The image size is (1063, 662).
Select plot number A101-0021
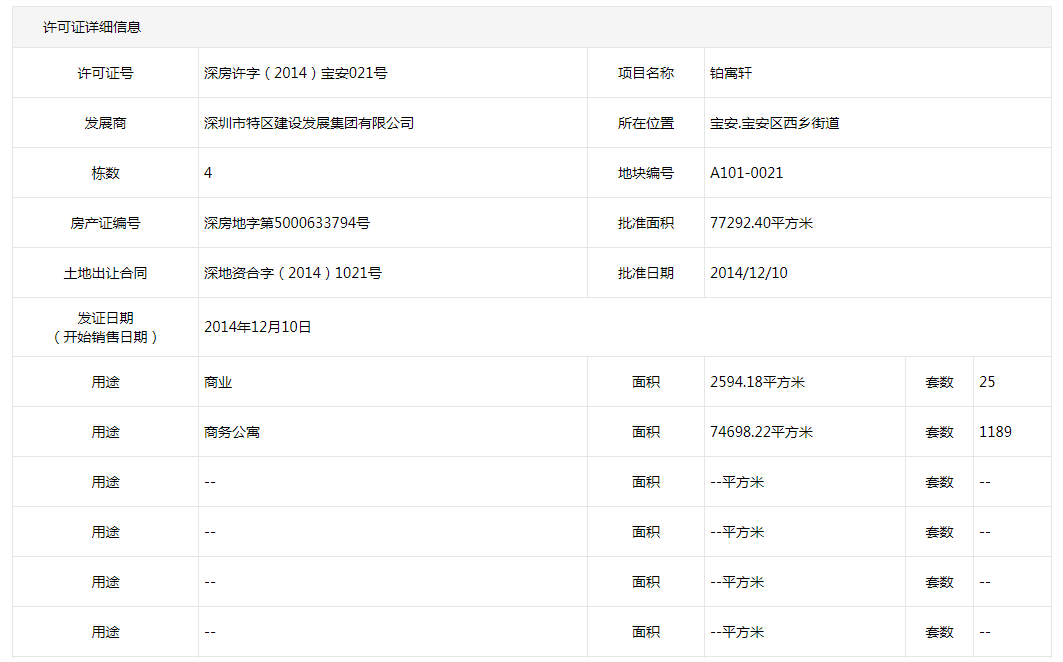coord(746,173)
